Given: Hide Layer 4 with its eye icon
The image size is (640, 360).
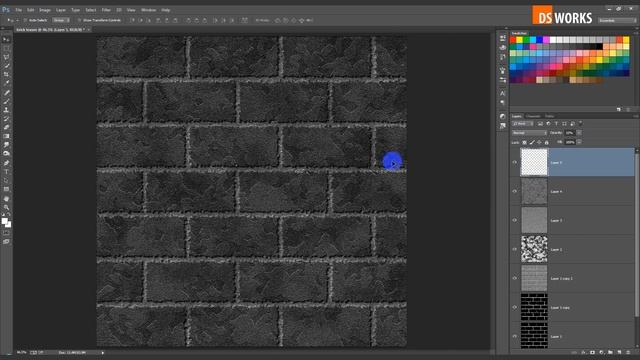Looking at the screenshot, I should [x=515, y=191].
